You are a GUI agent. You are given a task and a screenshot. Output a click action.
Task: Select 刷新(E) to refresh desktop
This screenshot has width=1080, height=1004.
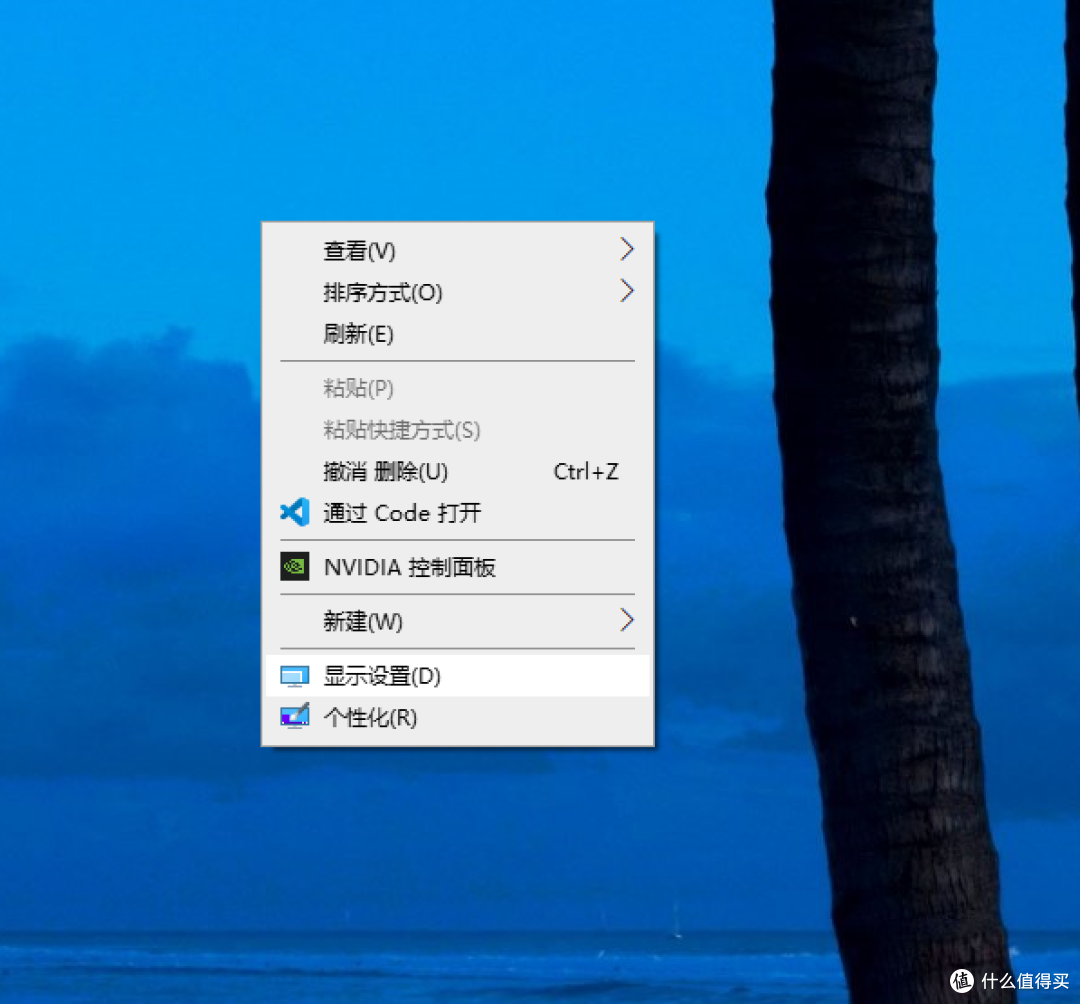(x=457, y=334)
